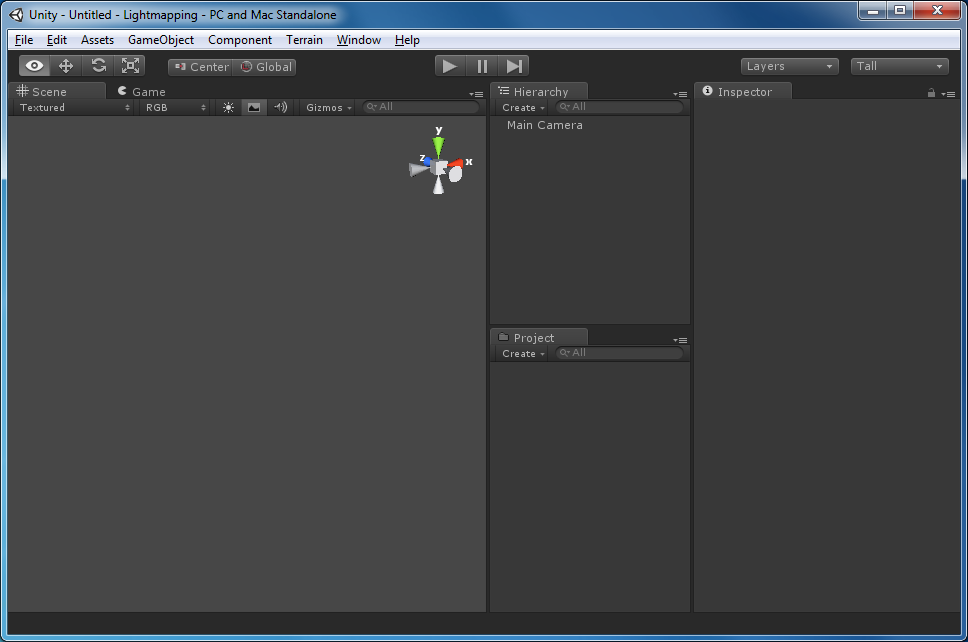The height and width of the screenshot is (642, 968).
Task: Click the Hierarchy search field
Action: tap(619, 107)
